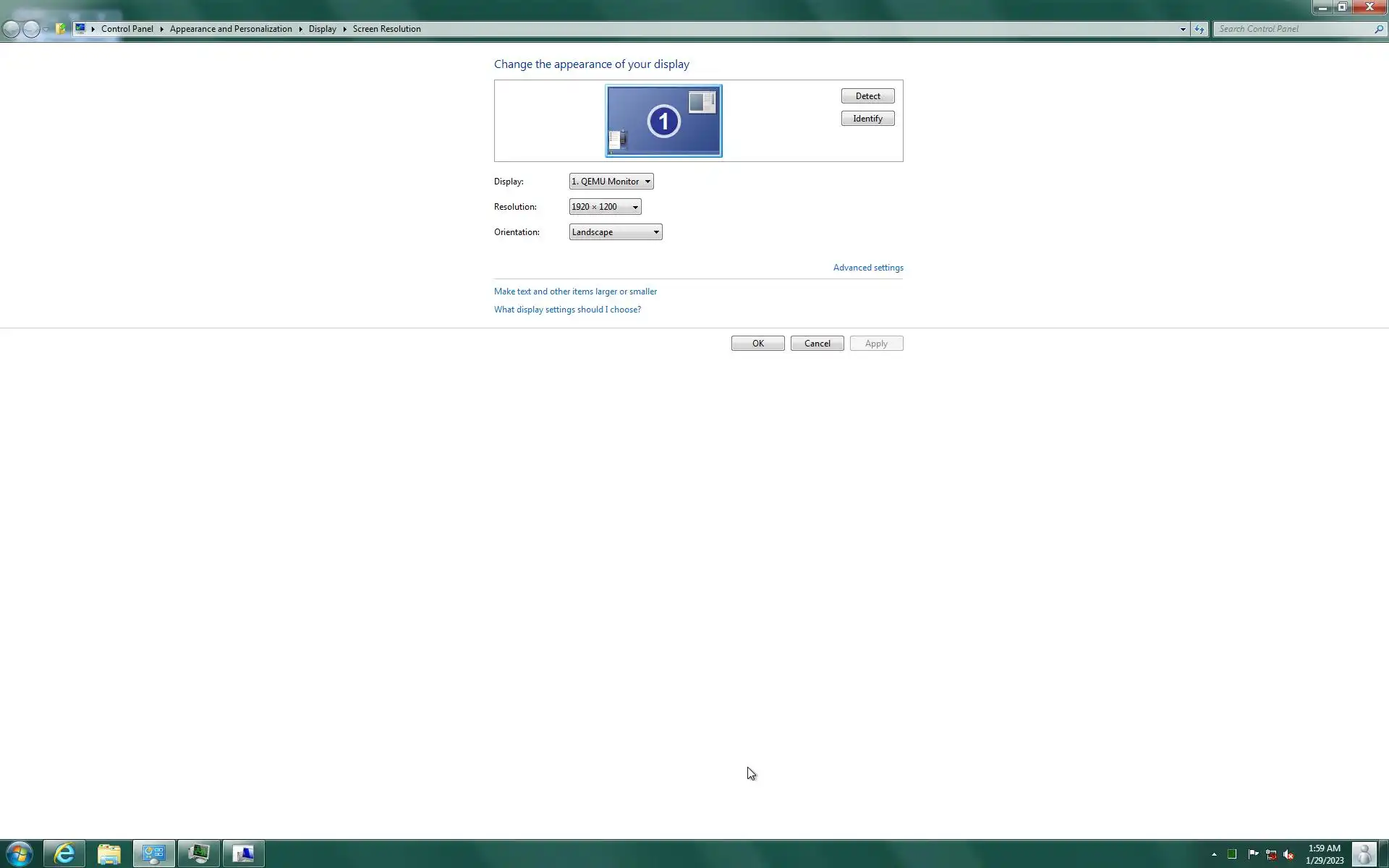Image resolution: width=1389 pixels, height=868 pixels.
Task: Open Task Manager icon in the taskbar
Action: 198,854
